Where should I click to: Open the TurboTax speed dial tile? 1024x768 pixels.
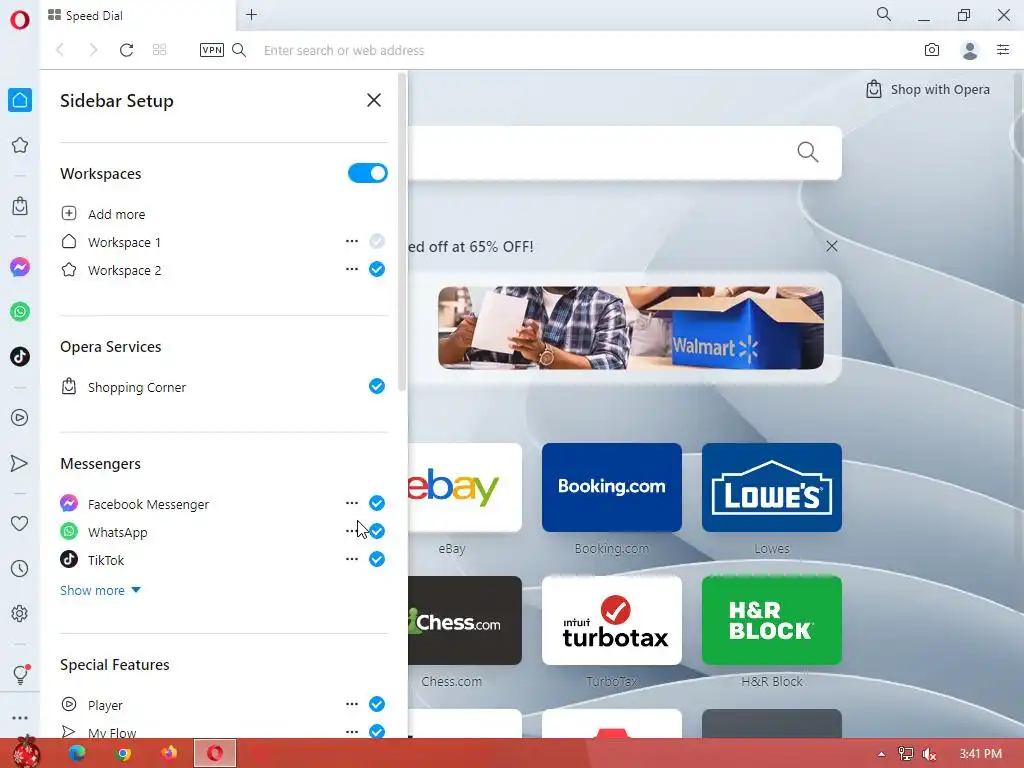click(612, 620)
